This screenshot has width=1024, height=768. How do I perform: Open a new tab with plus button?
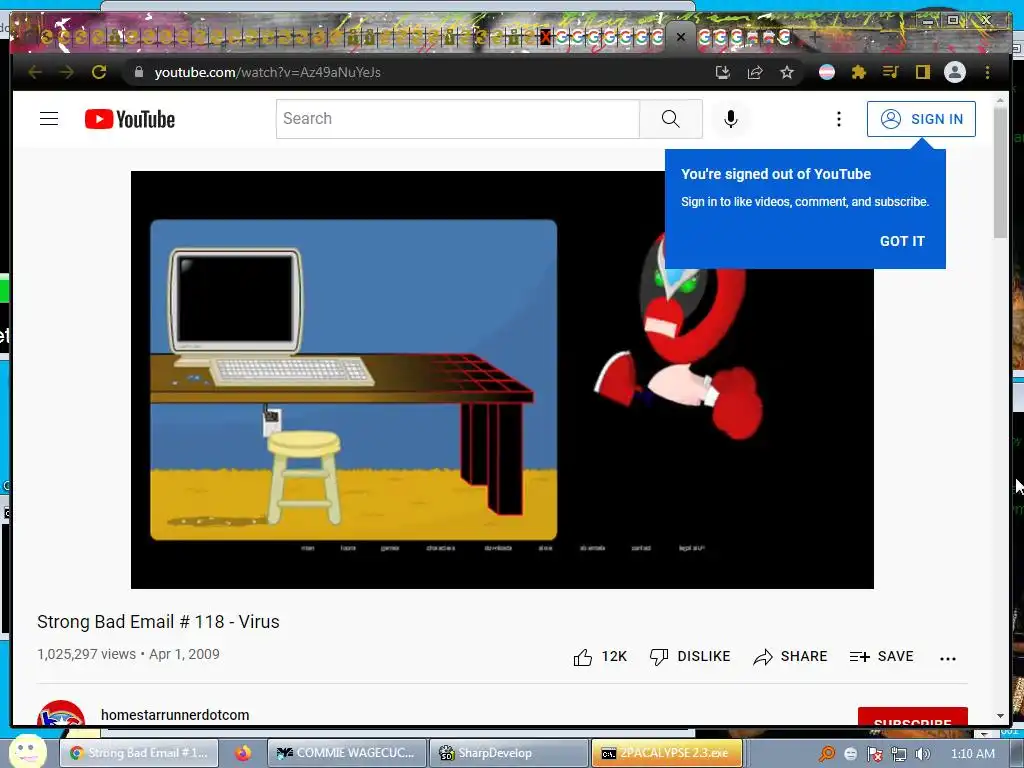814,37
